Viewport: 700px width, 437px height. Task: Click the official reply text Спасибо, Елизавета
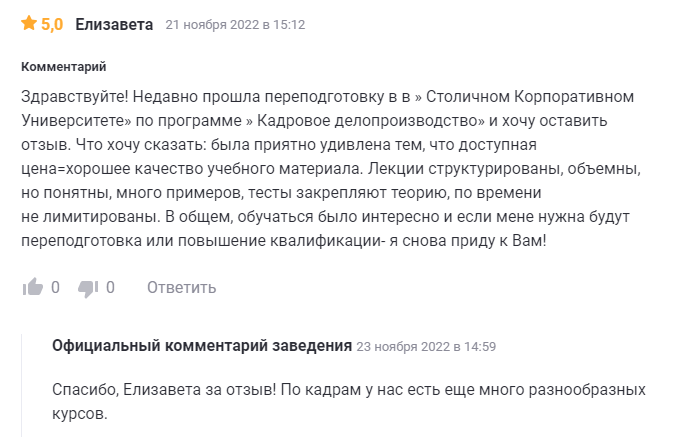pos(349,402)
